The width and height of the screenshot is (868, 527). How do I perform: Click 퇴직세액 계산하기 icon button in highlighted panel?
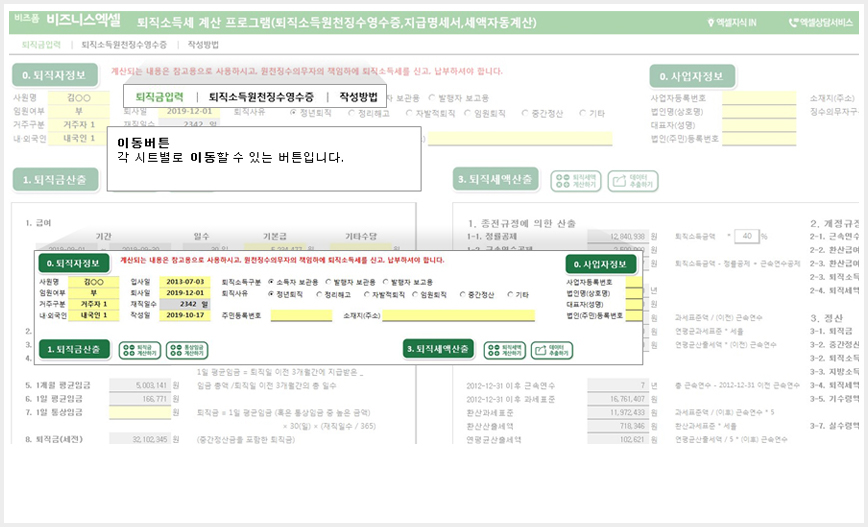(505, 350)
